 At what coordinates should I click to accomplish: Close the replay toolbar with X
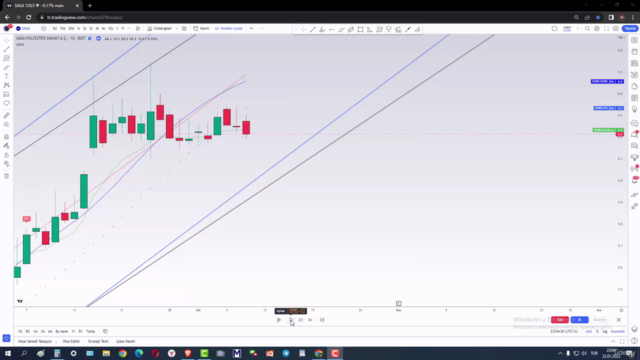[619, 320]
